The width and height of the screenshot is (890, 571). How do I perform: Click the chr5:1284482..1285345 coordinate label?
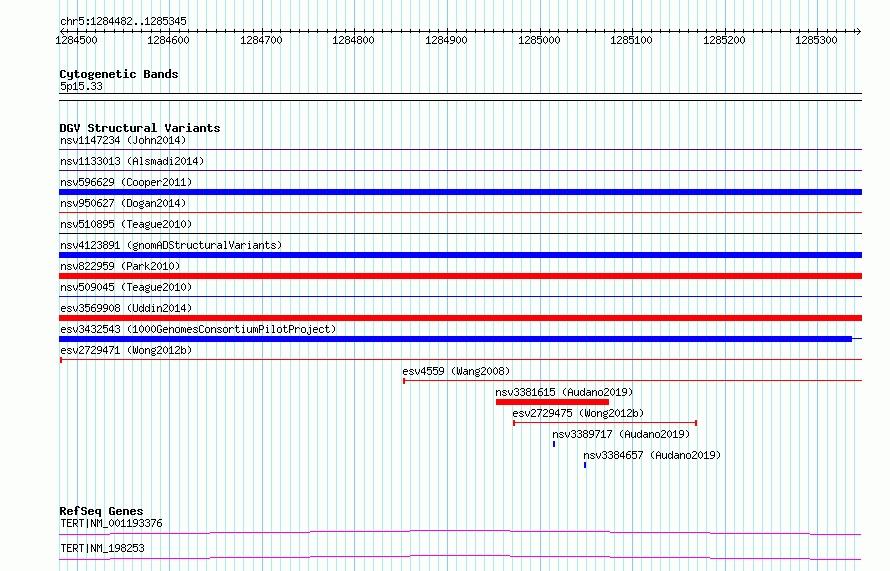(x=123, y=21)
